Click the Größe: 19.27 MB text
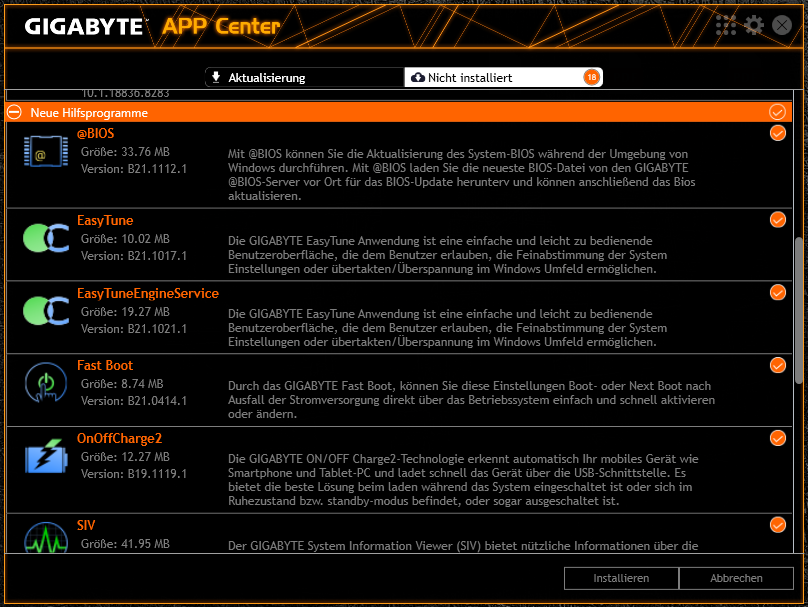Image resolution: width=808 pixels, height=607 pixels. 125,312
